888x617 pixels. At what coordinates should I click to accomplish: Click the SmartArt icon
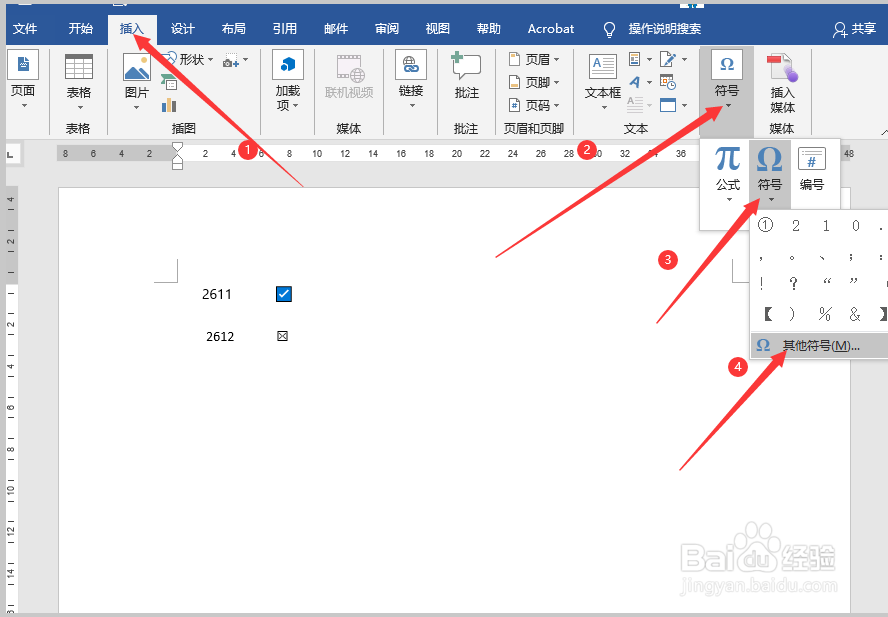[x=169, y=82]
